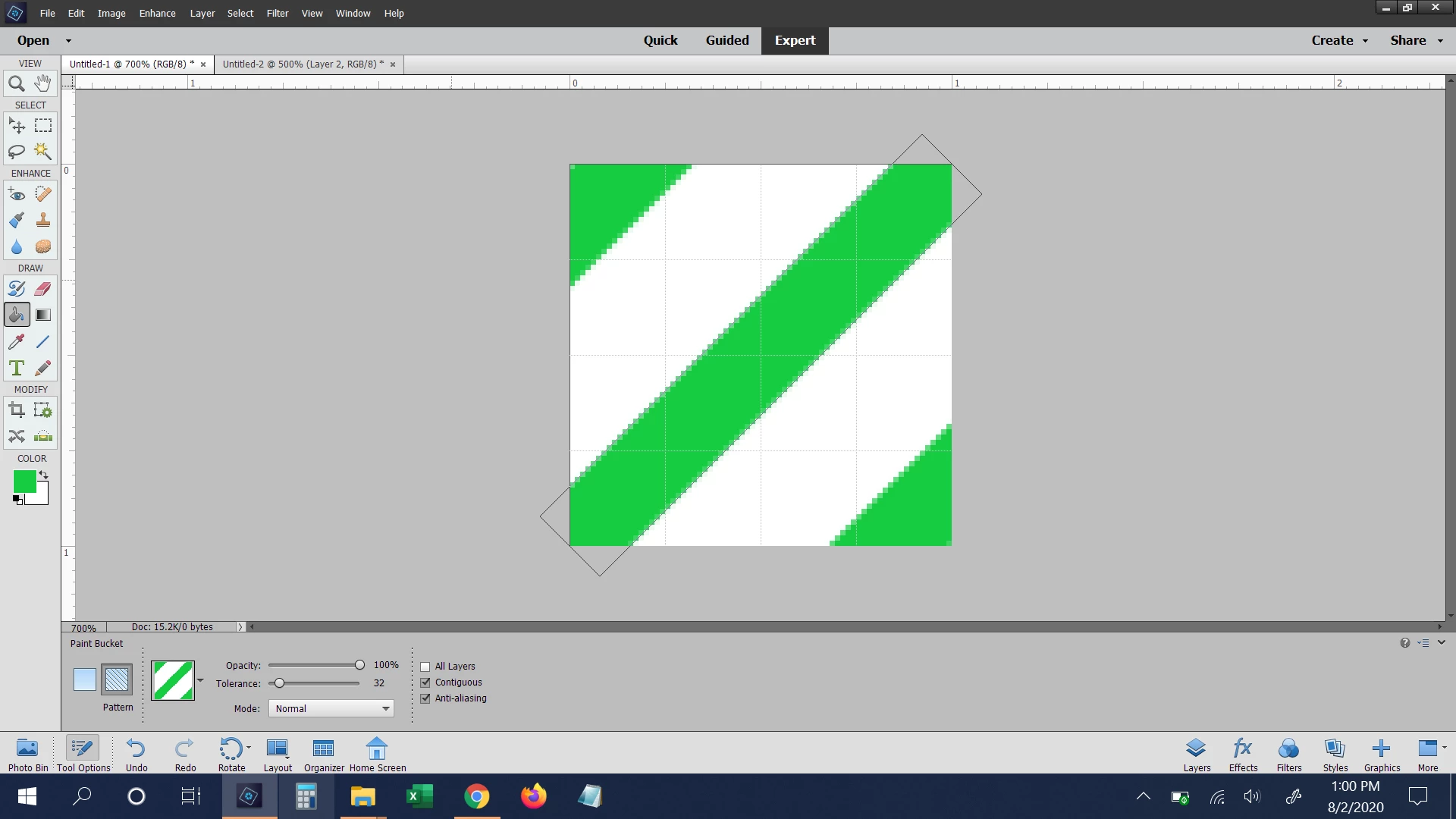Disable Anti-aliasing checkbox
The height and width of the screenshot is (819, 1456).
[x=425, y=698]
